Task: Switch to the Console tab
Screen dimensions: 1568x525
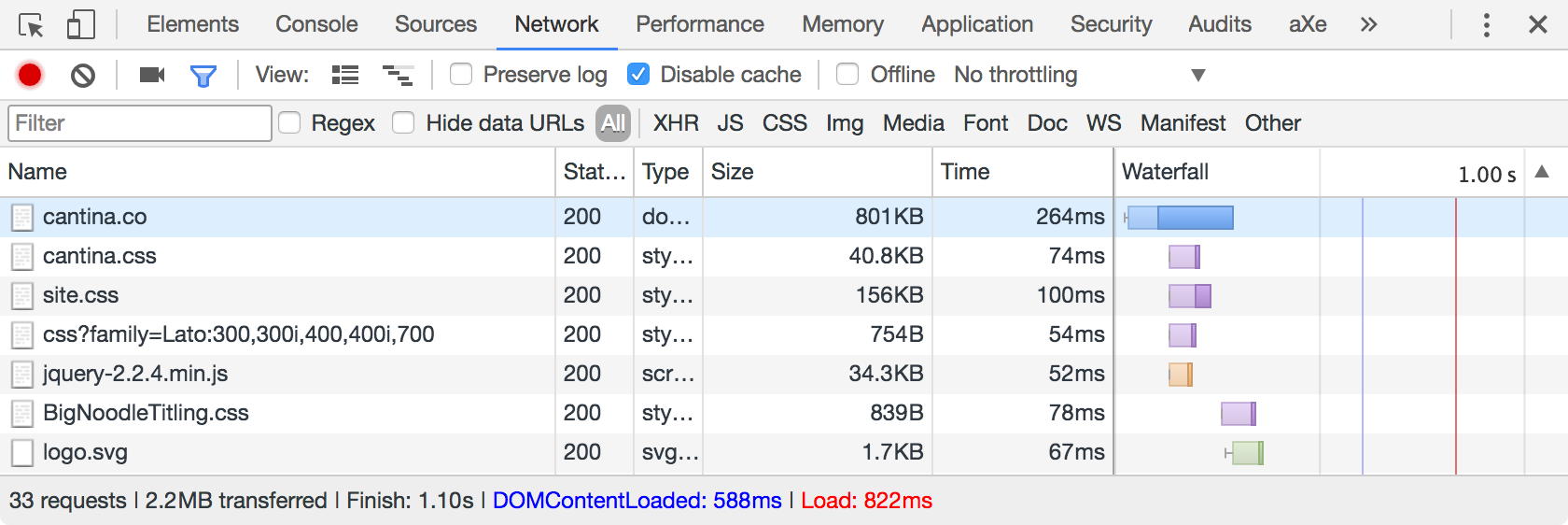Action: pos(316,24)
